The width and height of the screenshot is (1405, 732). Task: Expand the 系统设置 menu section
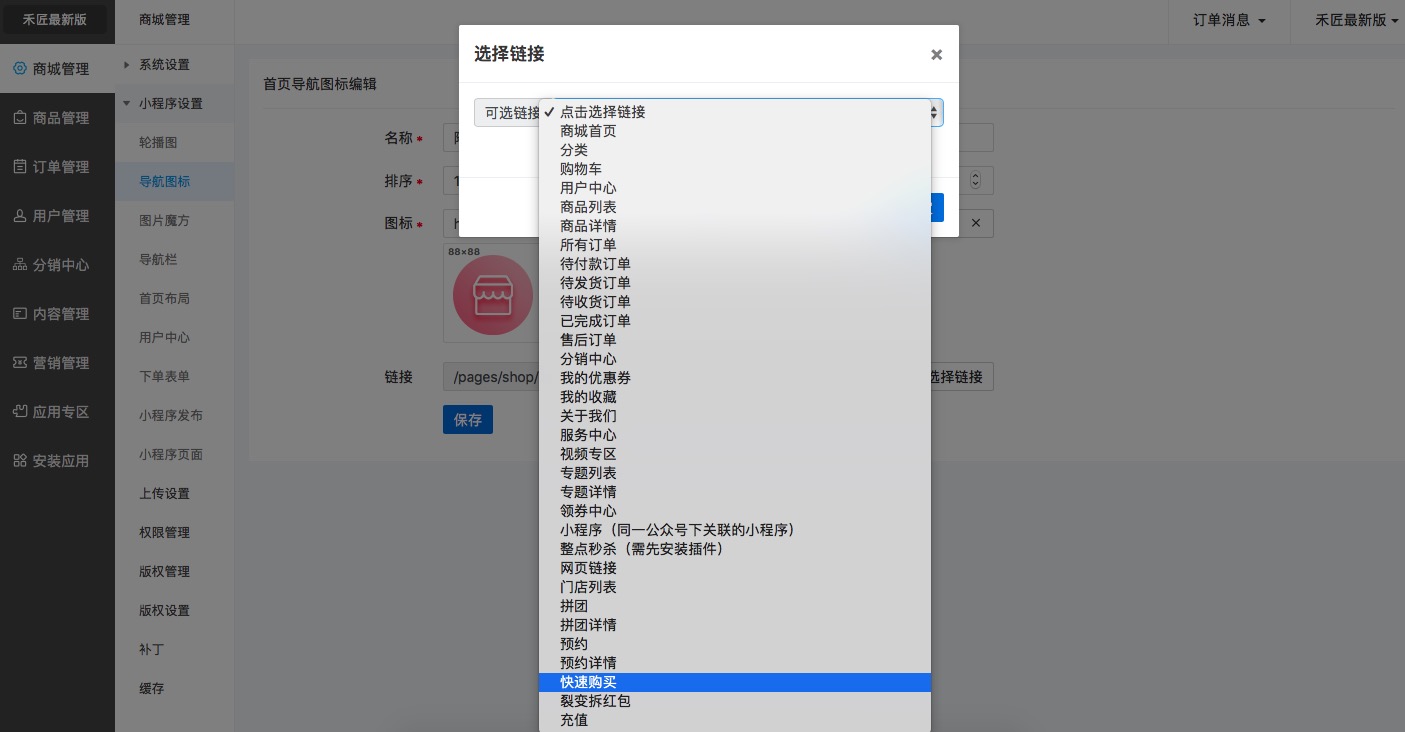click(164, 65)
